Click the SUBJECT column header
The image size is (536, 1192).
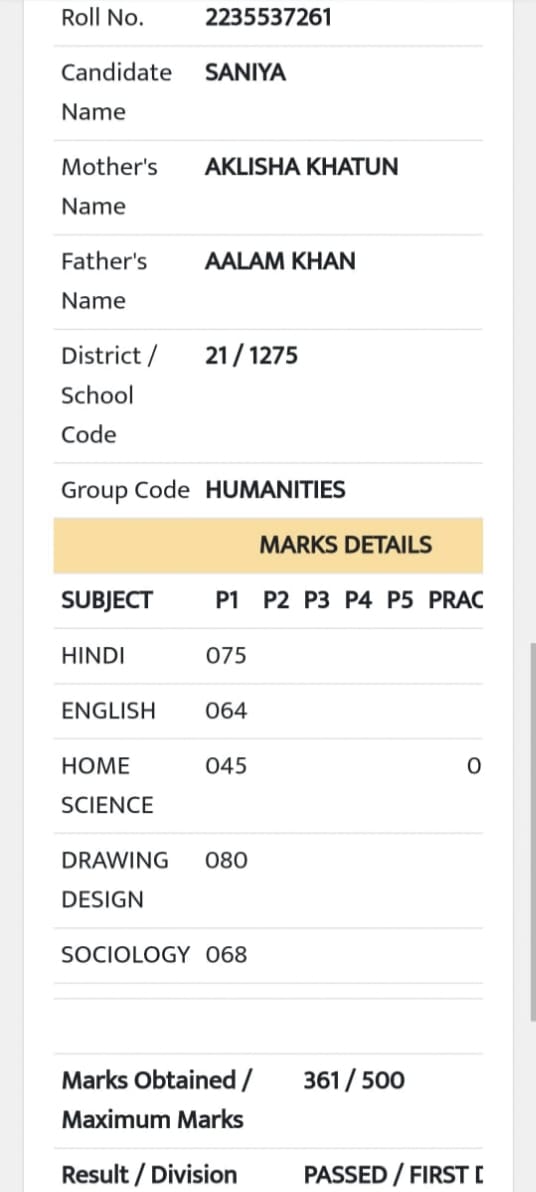coord(107,601)
